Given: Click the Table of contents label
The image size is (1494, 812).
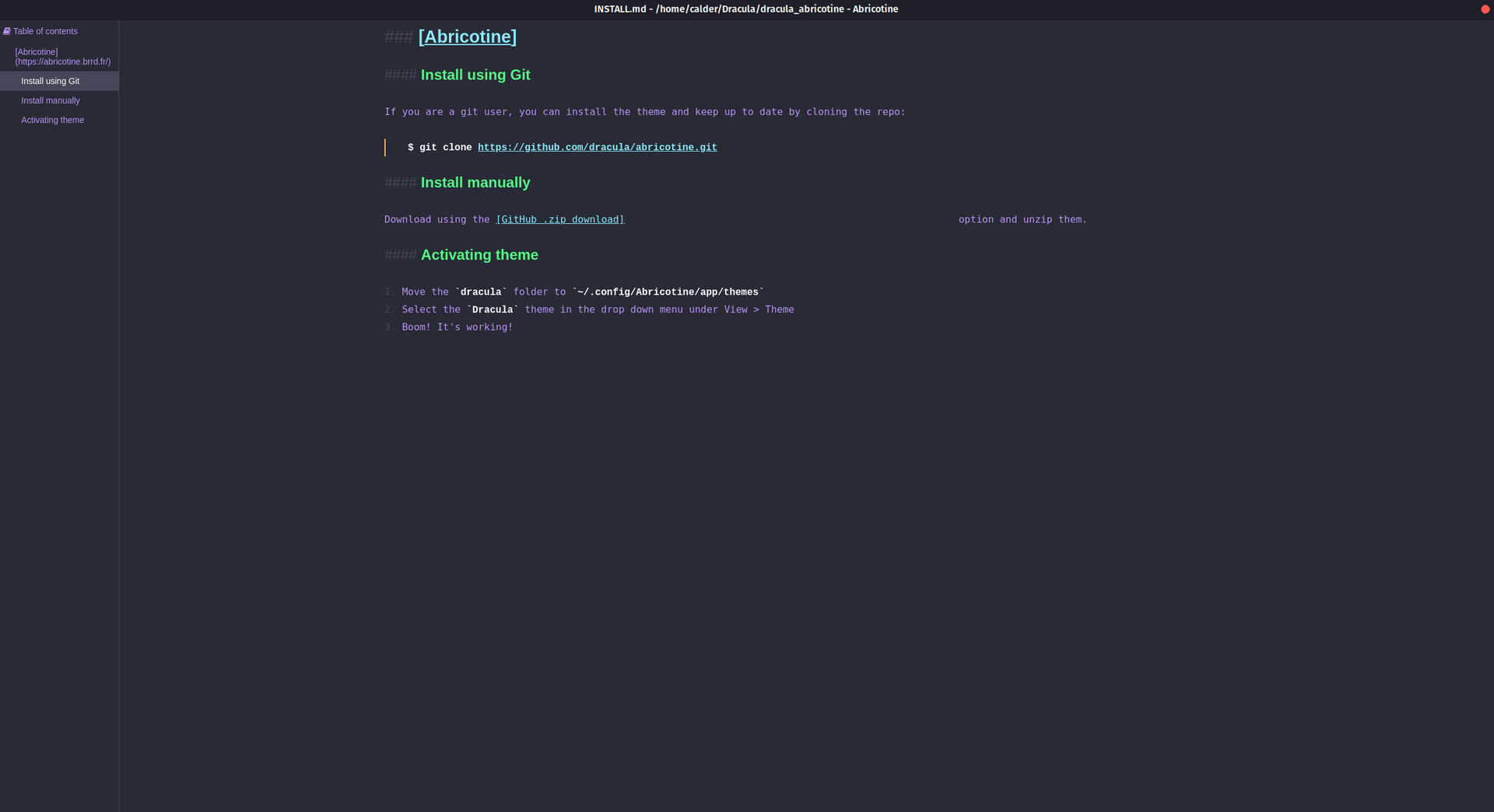Looking at the screenshot, I should tap(45, 31).
